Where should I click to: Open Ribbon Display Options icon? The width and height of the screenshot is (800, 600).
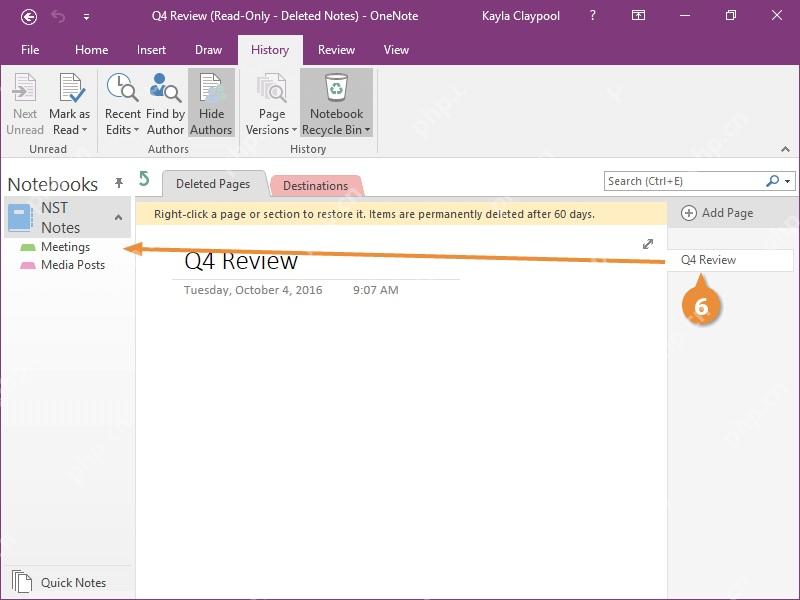pyautogui.click(x=638, y=16)
